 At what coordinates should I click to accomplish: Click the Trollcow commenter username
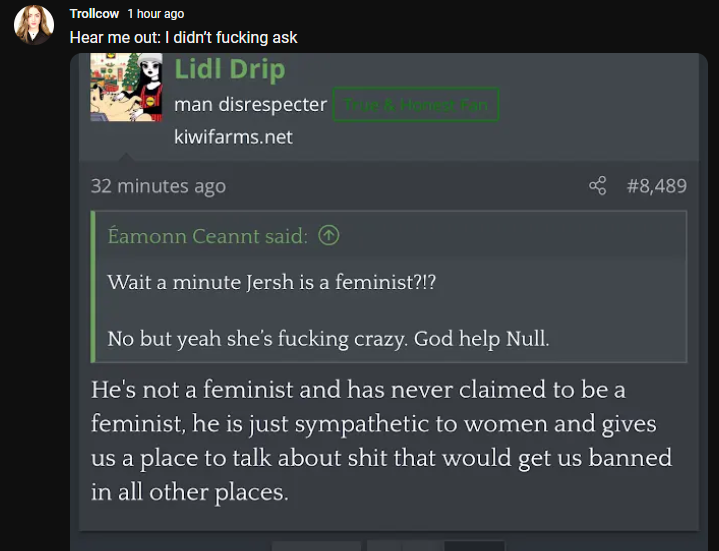pos(94,14)
